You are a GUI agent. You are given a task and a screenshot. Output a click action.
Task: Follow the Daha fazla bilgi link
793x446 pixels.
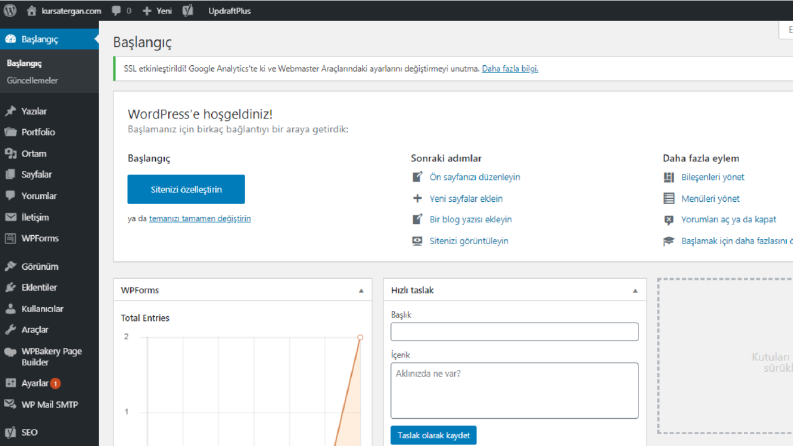[x=510, y=68]
